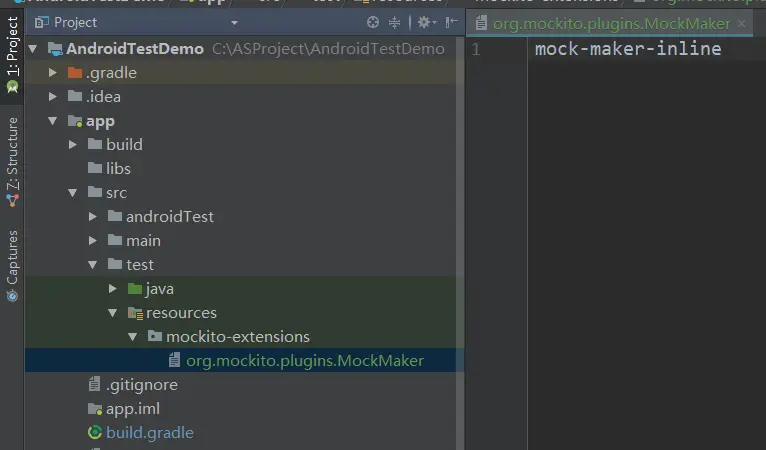The image size is (766, 450).
Task: Open the Project panel gear settings
Action: 426,22
